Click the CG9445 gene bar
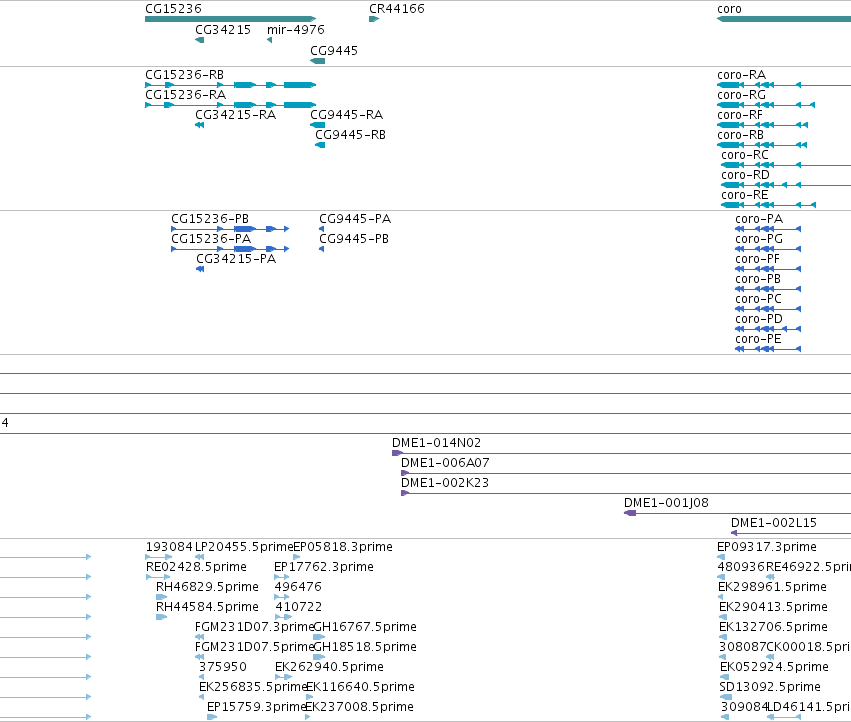 (317, 61)
